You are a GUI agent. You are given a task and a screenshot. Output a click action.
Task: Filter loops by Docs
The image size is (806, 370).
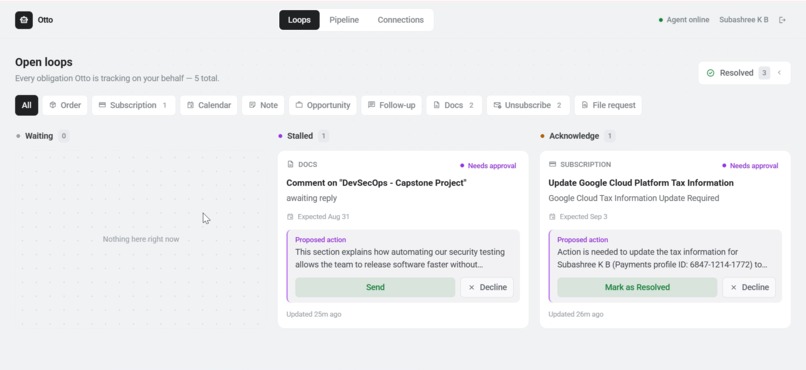pos(454,105)
